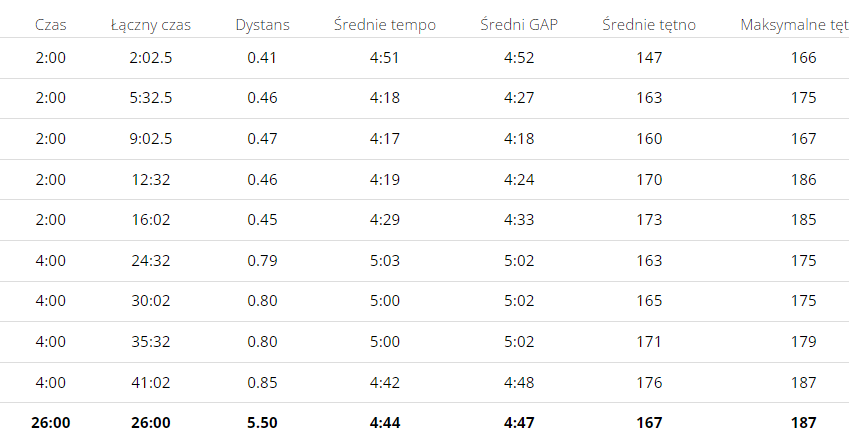Click the 4:42 average pace cell
Viewport: 851px width, 436px height.
385,383
